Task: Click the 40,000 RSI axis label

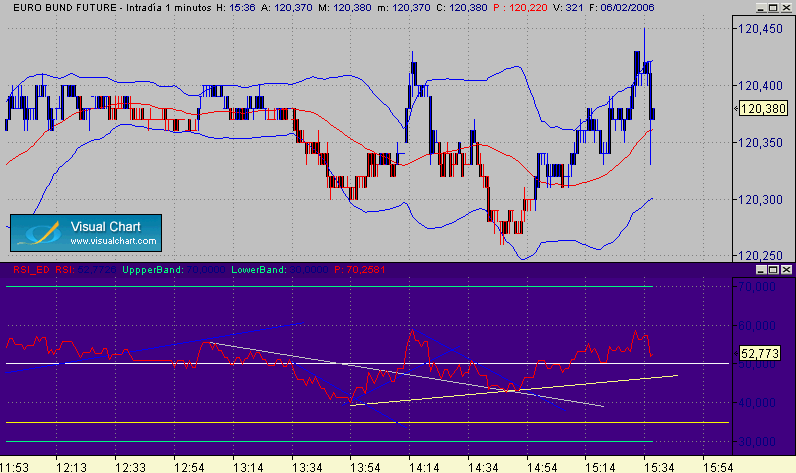Action: point(756,403)
